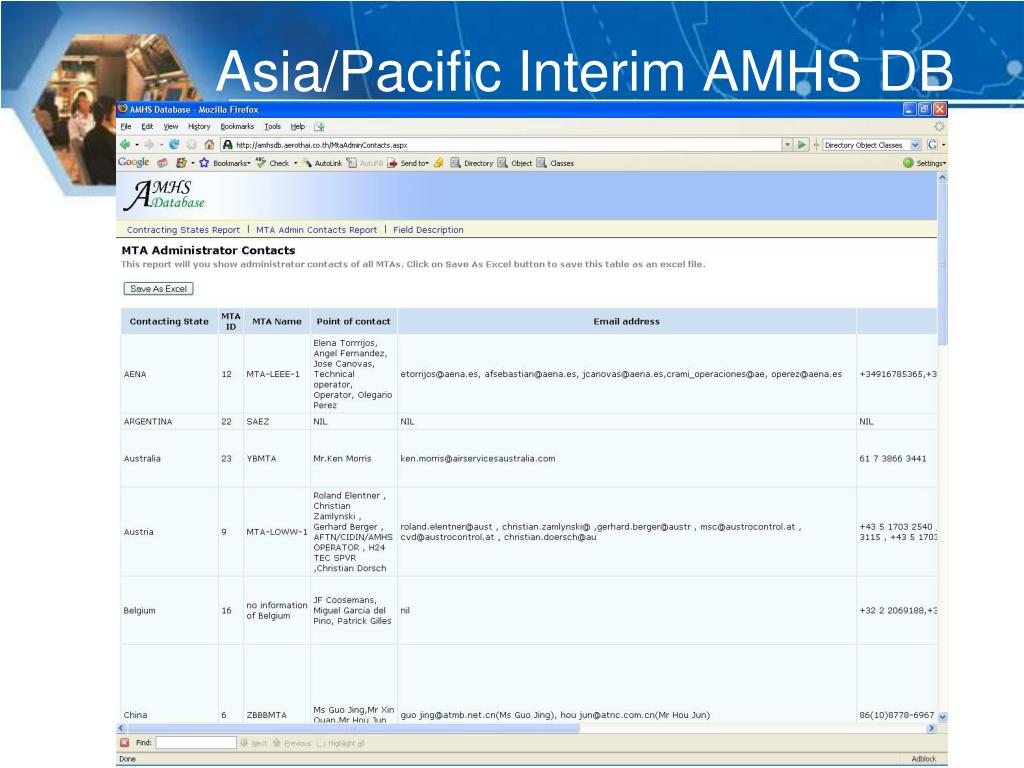1024x768 pixels.
Task: Click the green icon next to the Help menu
Action: 319,127
